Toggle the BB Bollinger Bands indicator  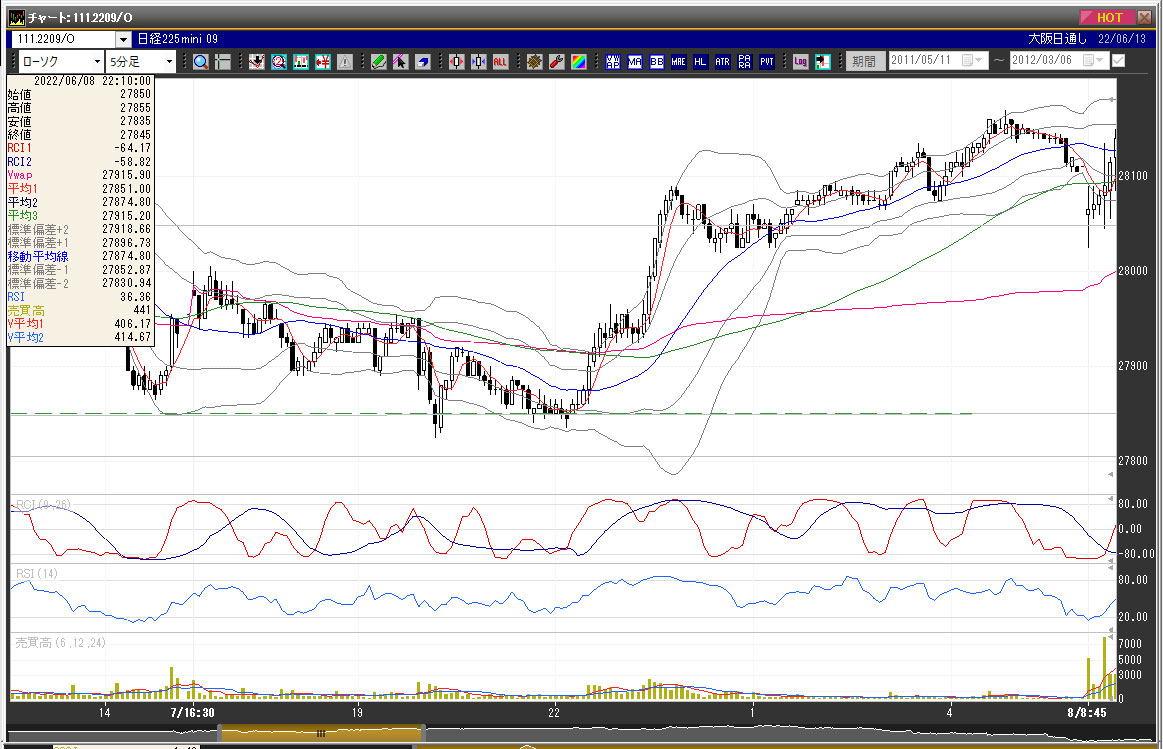(656, 62)
